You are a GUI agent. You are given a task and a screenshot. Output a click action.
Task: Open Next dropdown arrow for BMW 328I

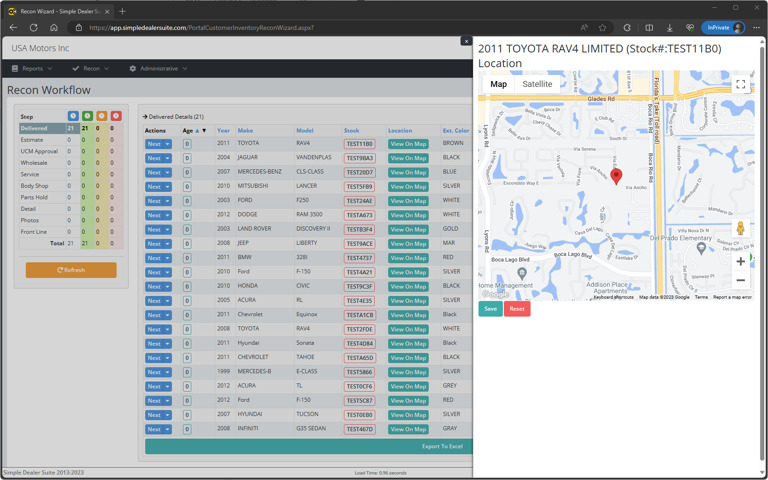pyautogui.click(x=168, y=258)
